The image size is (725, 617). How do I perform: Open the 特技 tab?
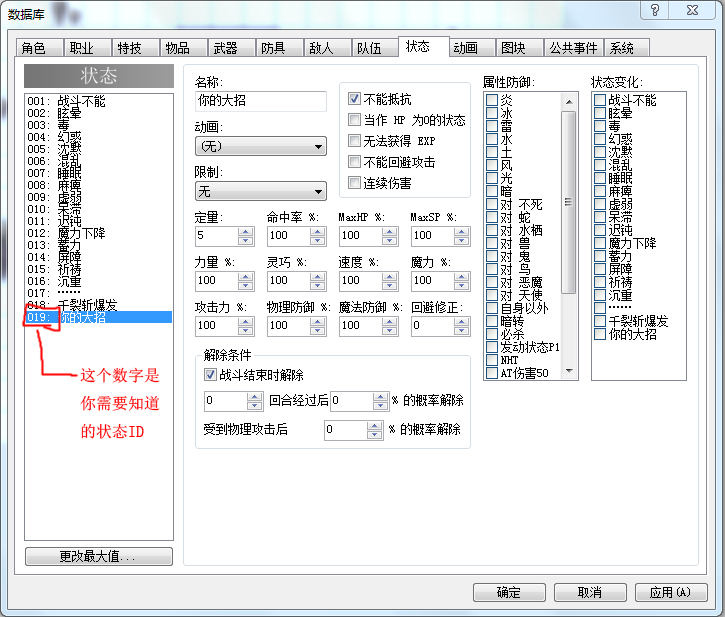point(135,48)
